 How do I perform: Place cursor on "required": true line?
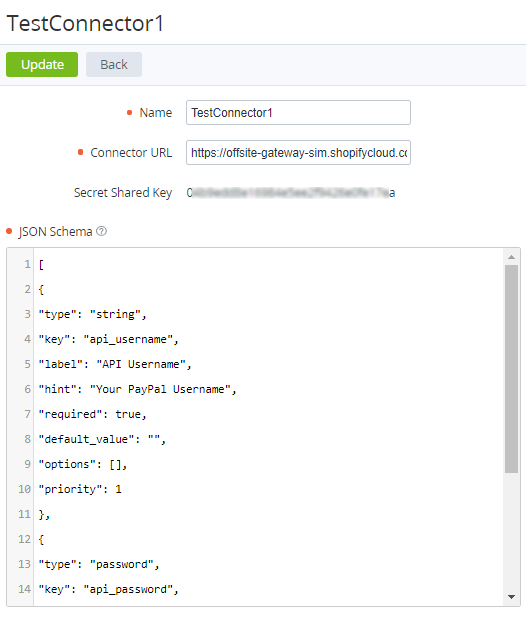click(92, 414)
